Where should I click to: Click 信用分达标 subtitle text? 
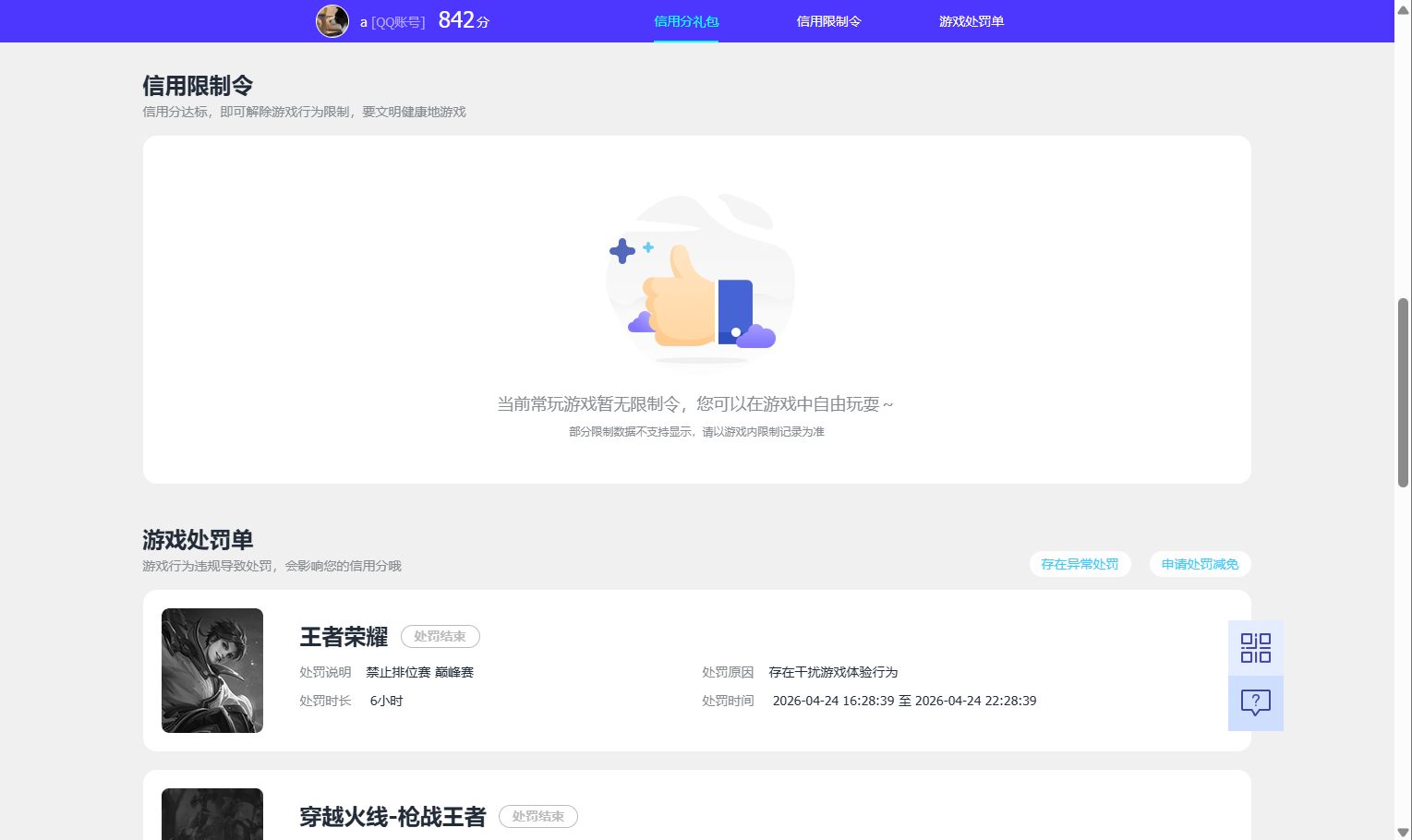[304, 112]
